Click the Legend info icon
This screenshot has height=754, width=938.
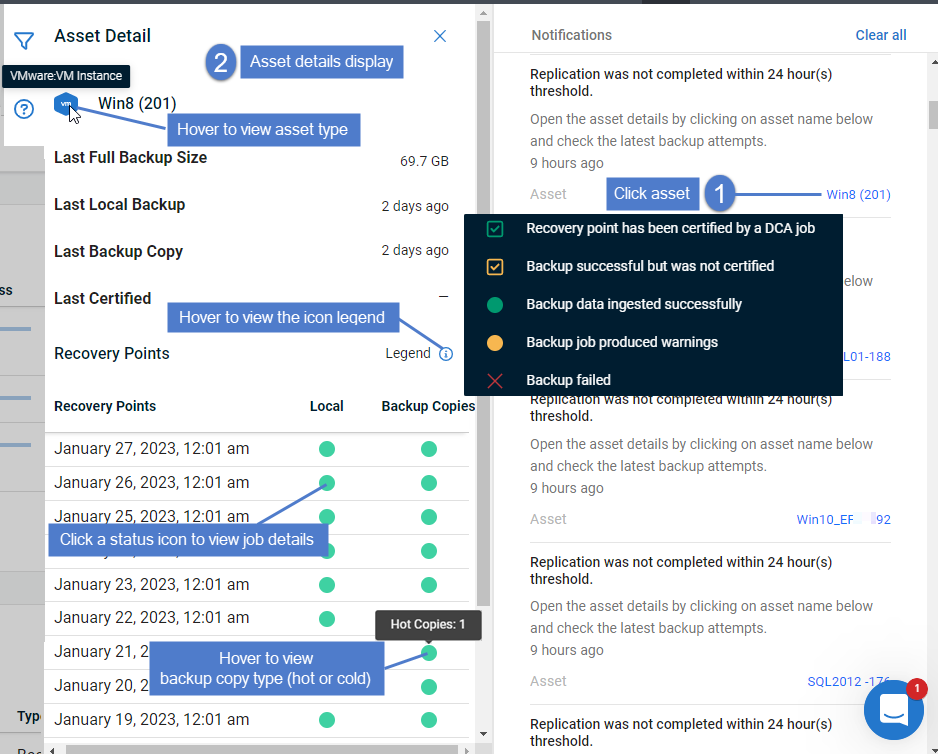click(446, 354)
